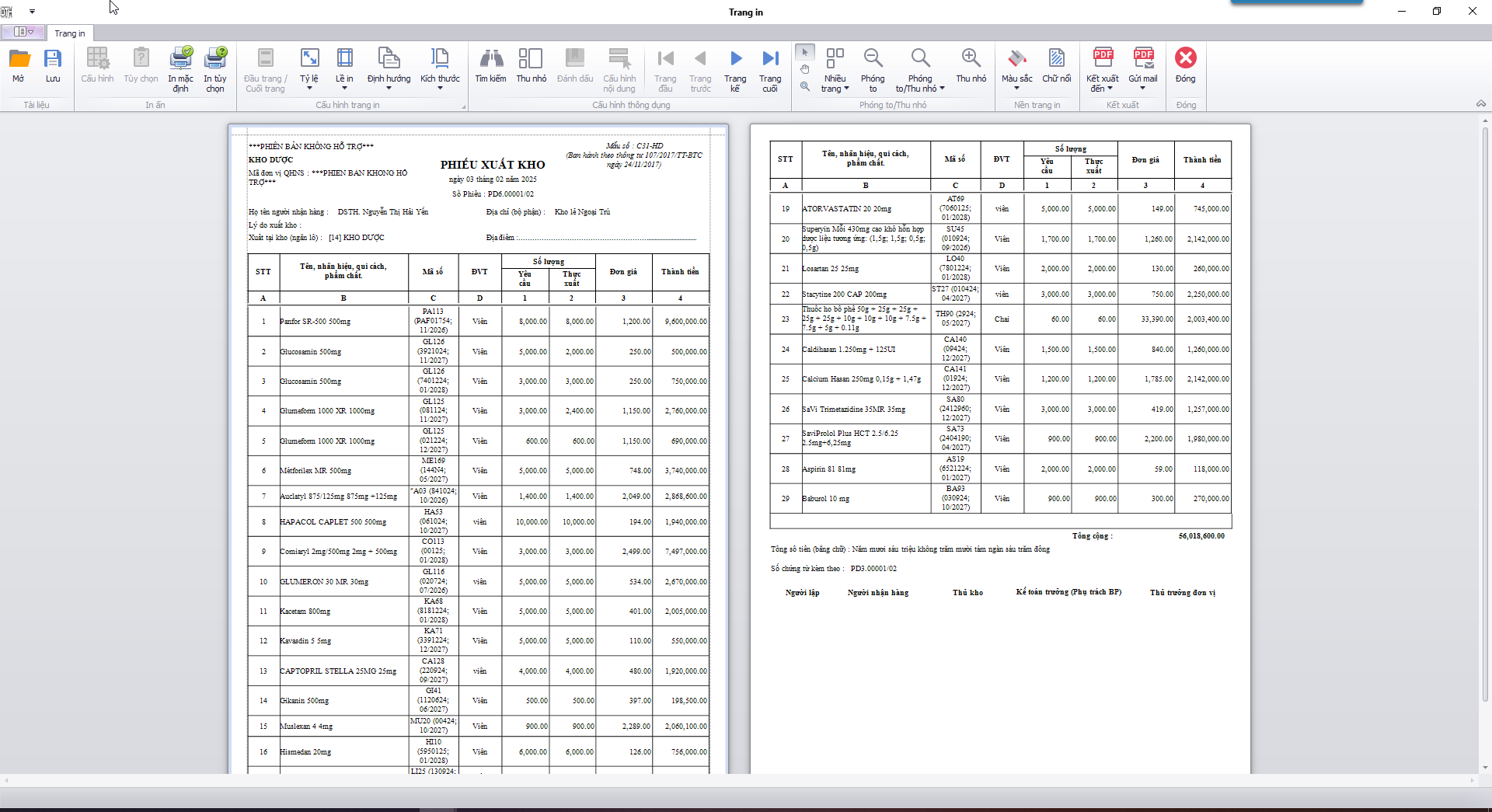Close the preview with Đóng
Screen dimensions: 1492x812
[x=1185, y=65]
